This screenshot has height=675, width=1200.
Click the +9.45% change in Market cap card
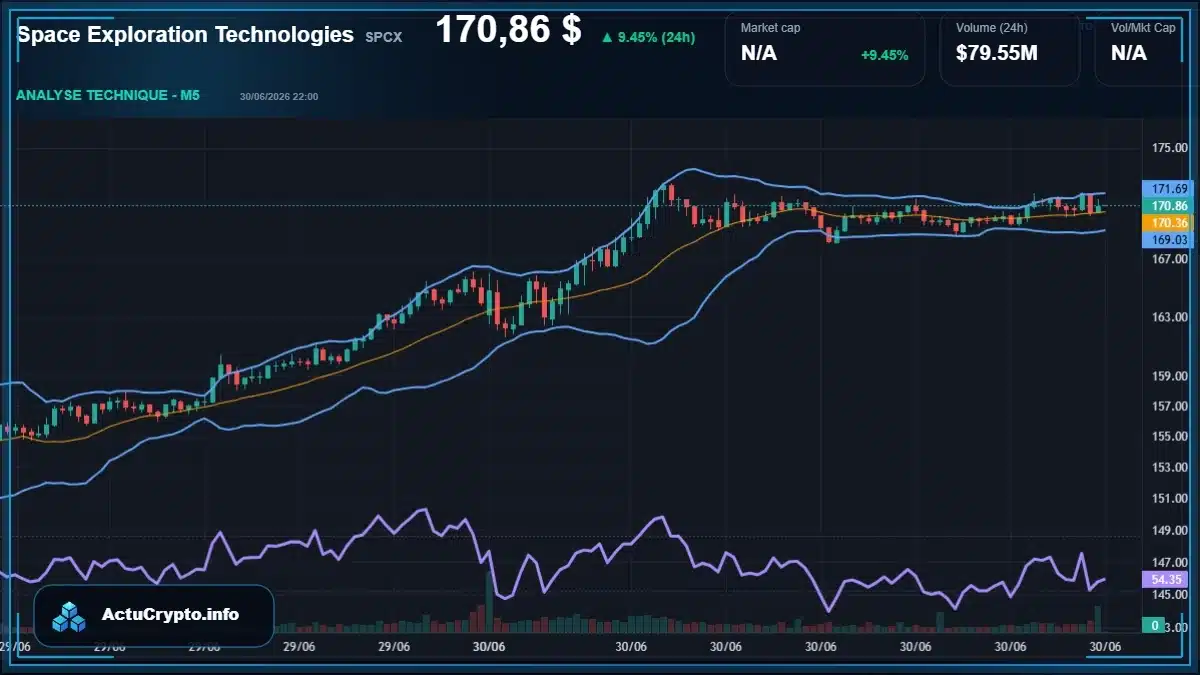[885, 55]
